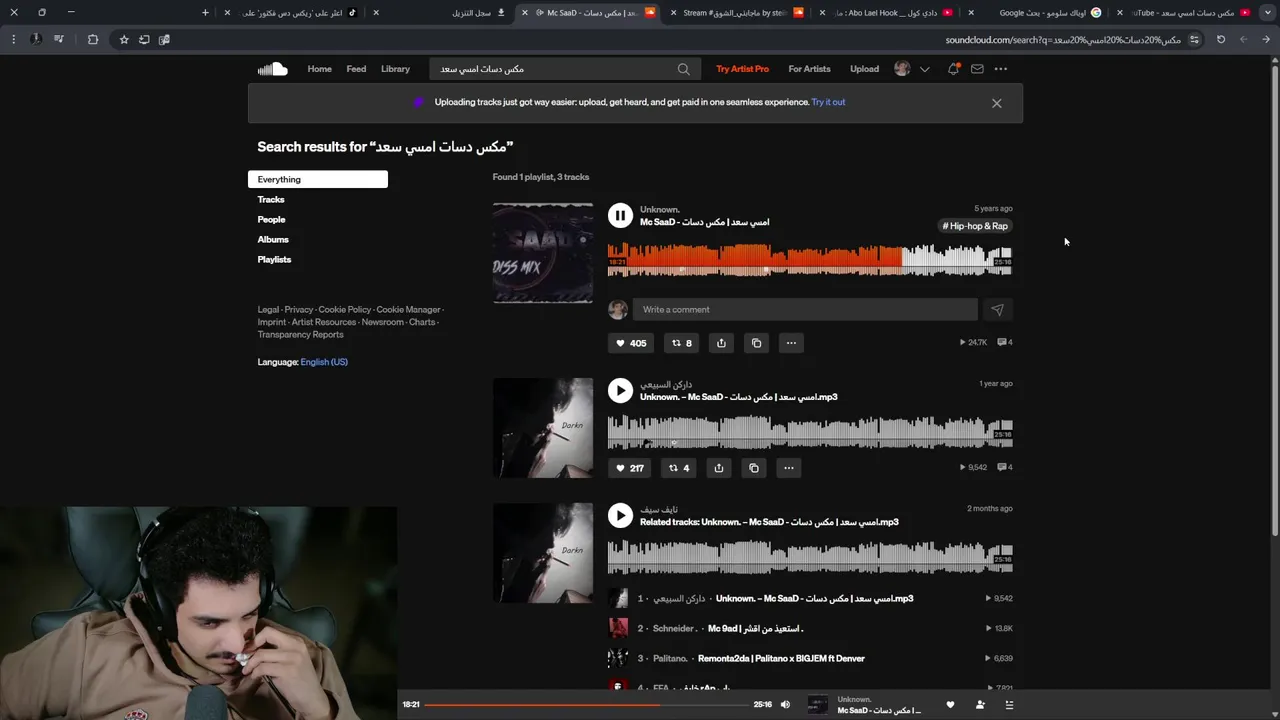Open the notifications bell

click(x=953, y=69)
